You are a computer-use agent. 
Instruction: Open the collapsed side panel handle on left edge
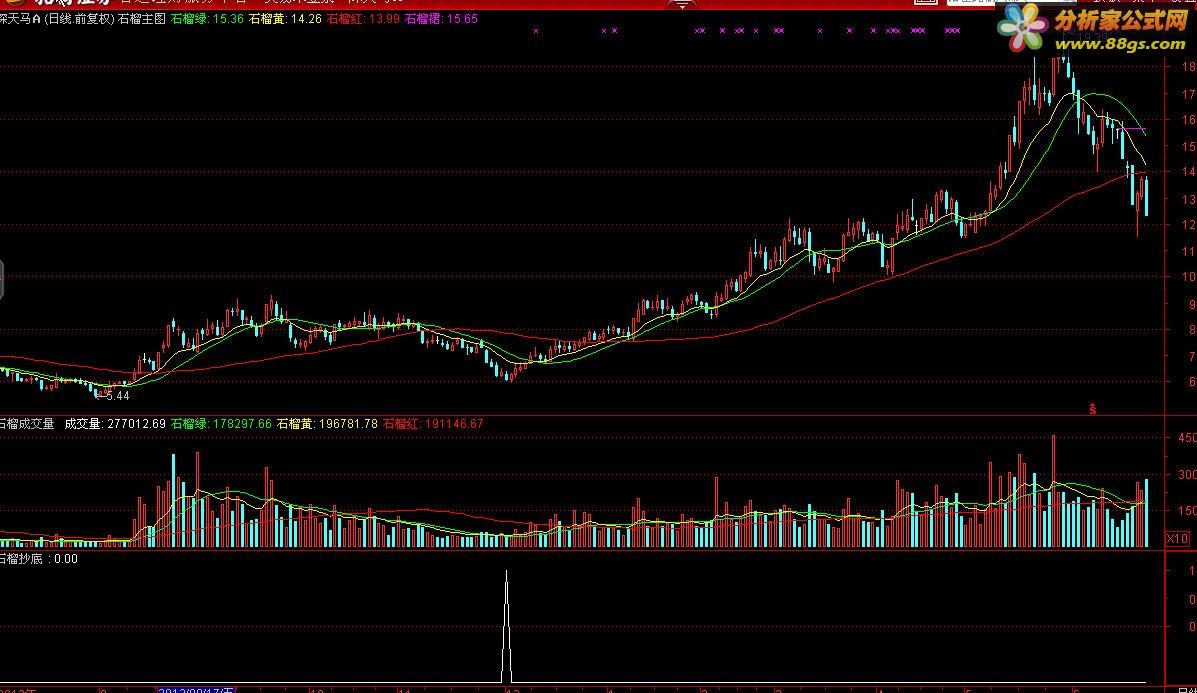click(2, 279)
